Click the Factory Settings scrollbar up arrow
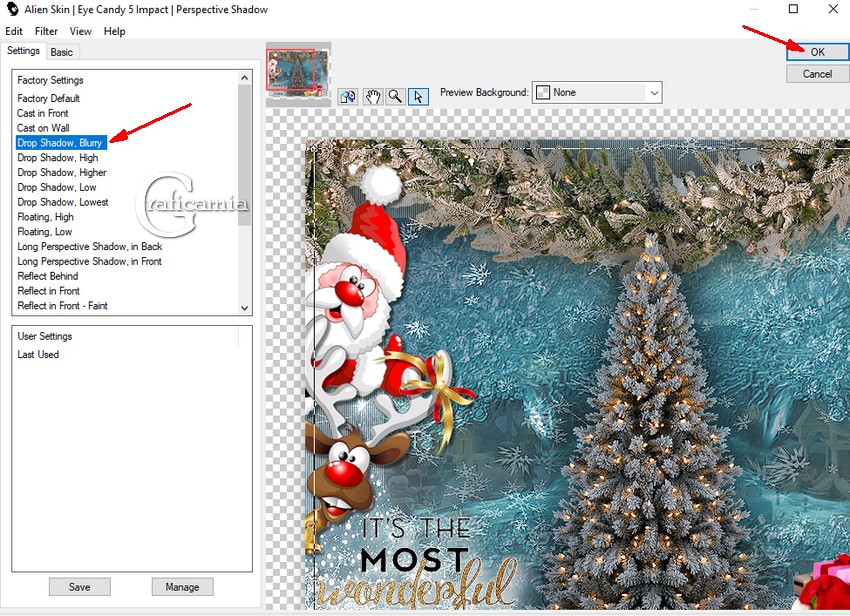Viewport: 850px width, 616px height. [244, 78]
